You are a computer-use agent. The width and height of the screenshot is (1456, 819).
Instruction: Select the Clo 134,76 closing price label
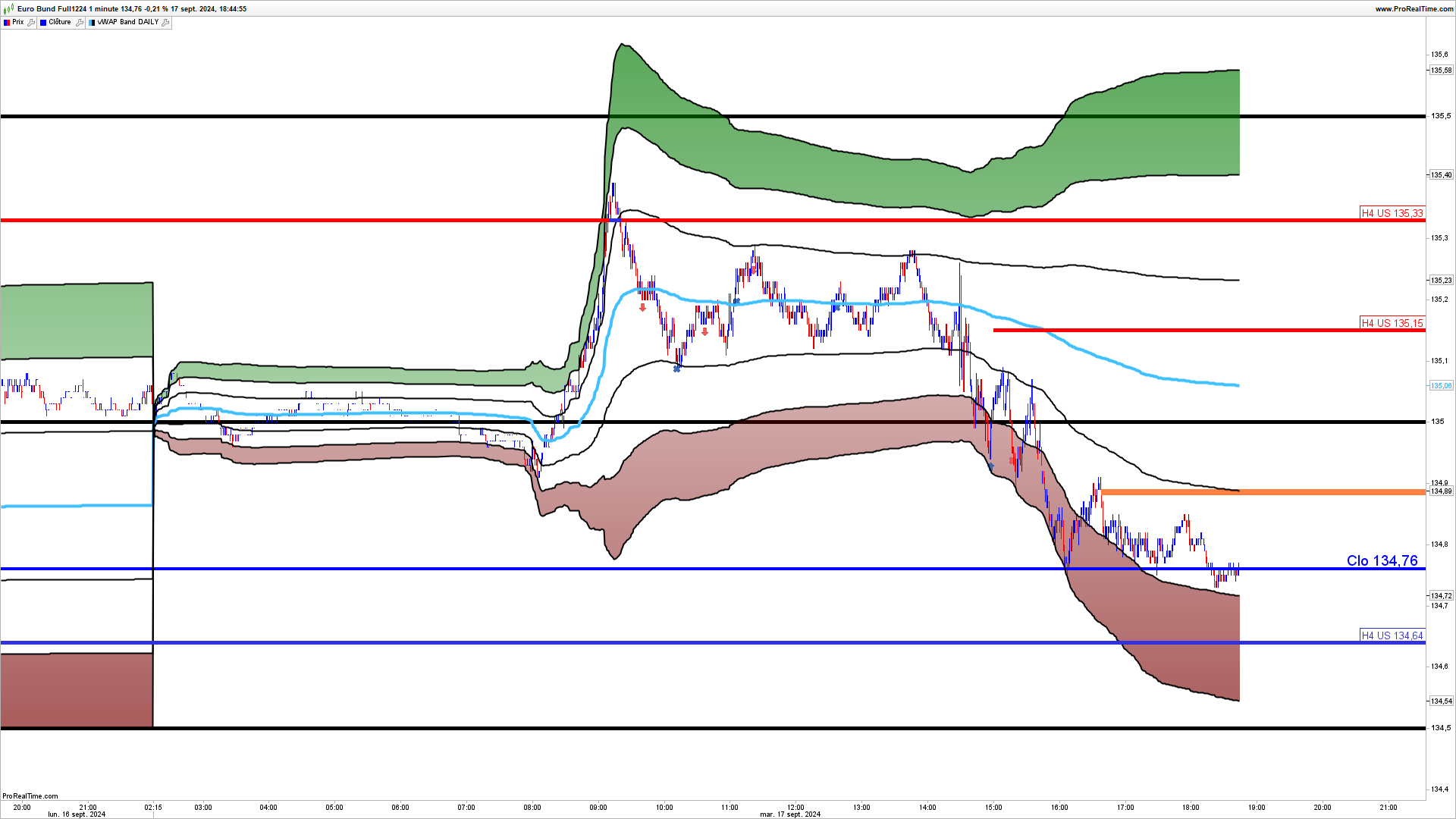(x=1382, y=560)
